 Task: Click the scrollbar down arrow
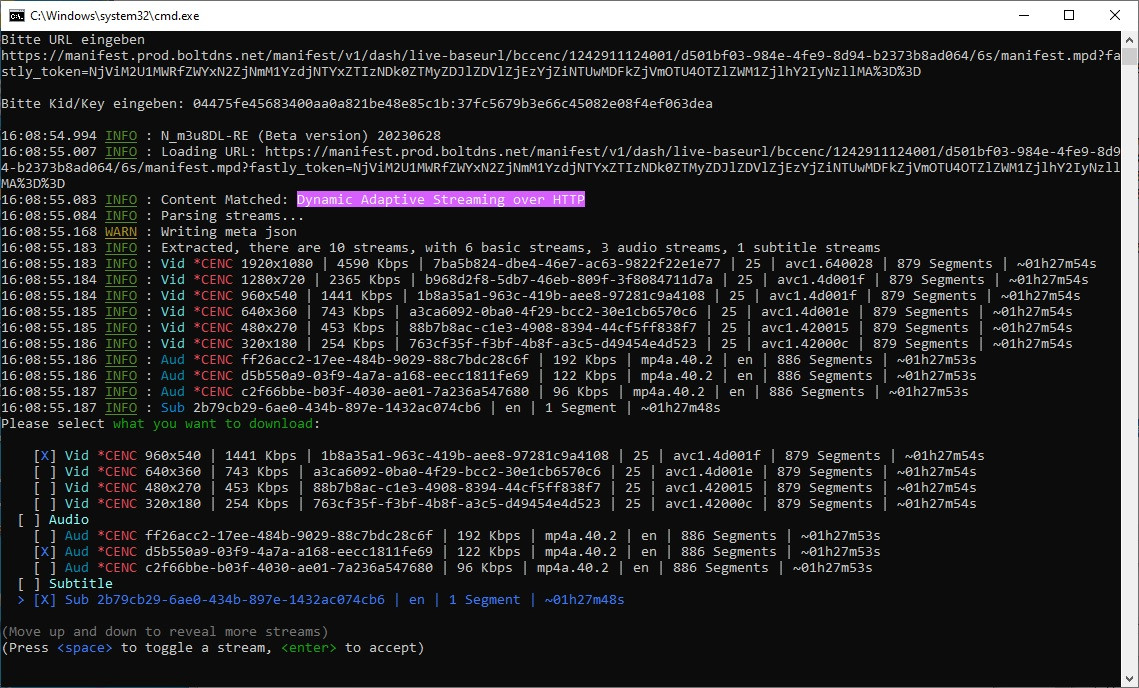[x=1130, y=679]
